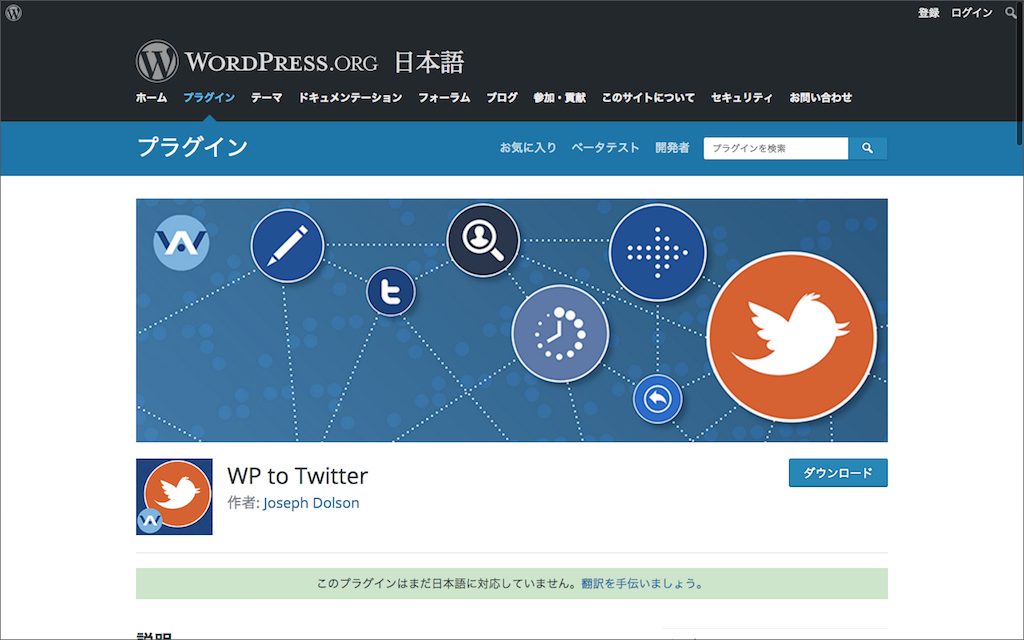Click the admin bar search magnifier icon

tap(1010, 12)
